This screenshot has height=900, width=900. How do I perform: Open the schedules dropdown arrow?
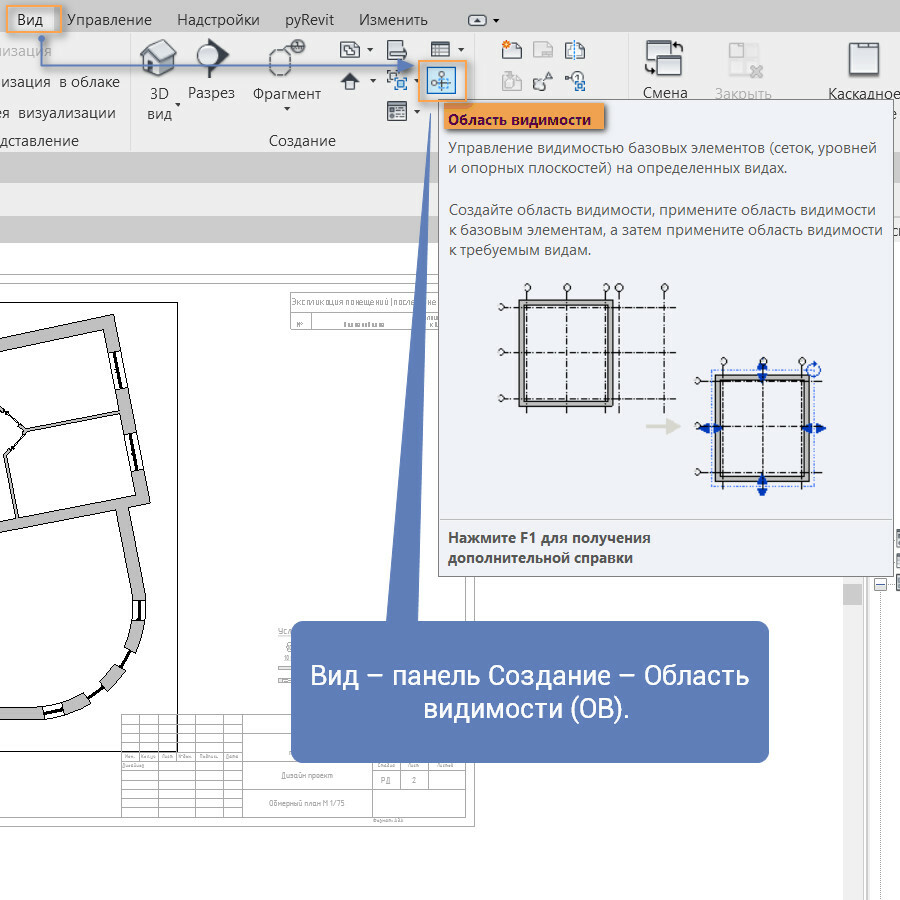pyautogui.click(x=461, y=49)
